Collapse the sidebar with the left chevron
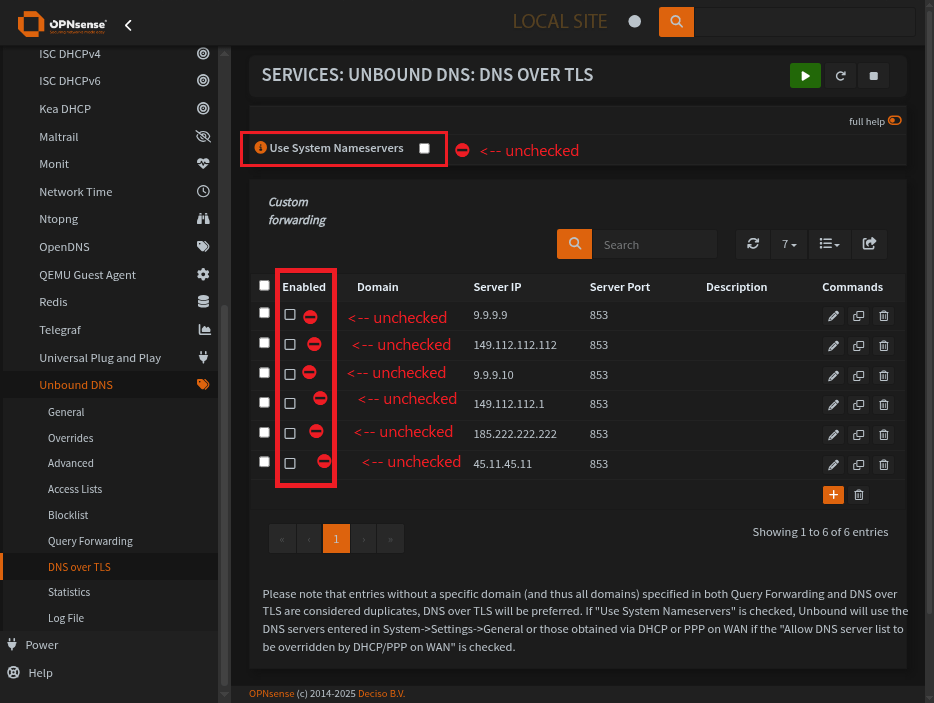 [x=128, y=25]
